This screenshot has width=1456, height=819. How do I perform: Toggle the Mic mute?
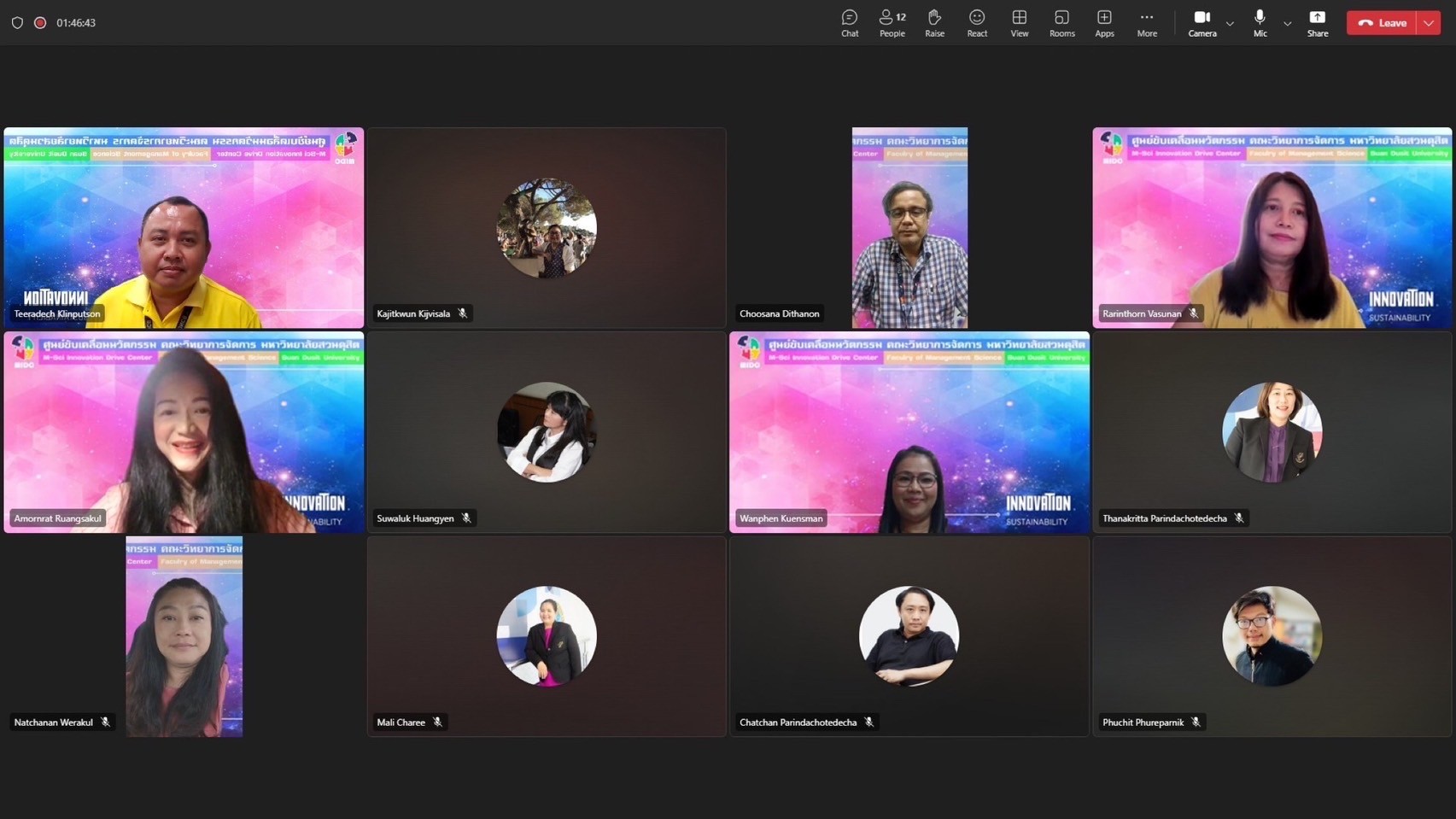click(1260, 23)
